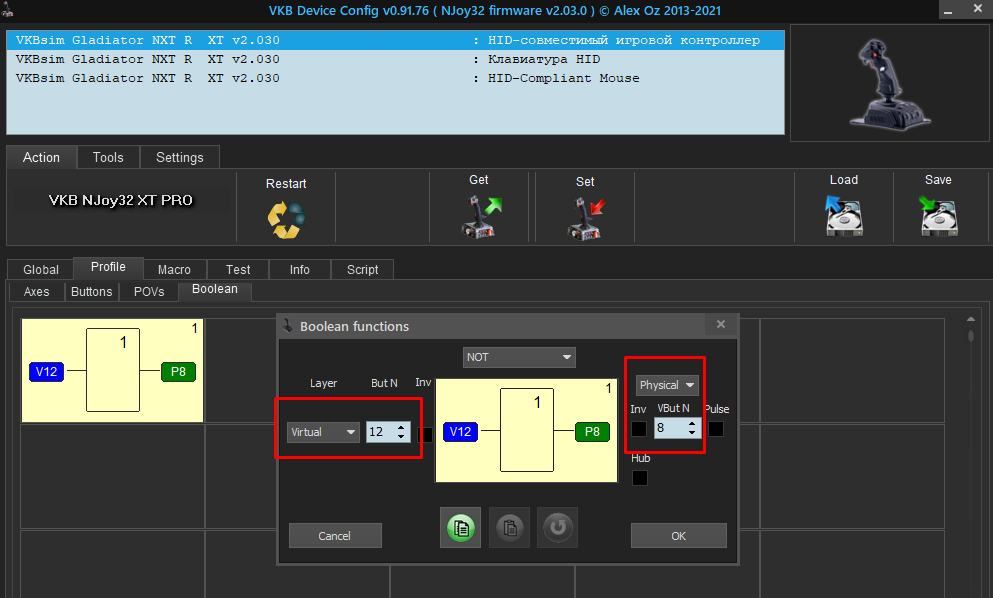
Task: Minimize the VKB Device Config window
Action: [948, 11]
